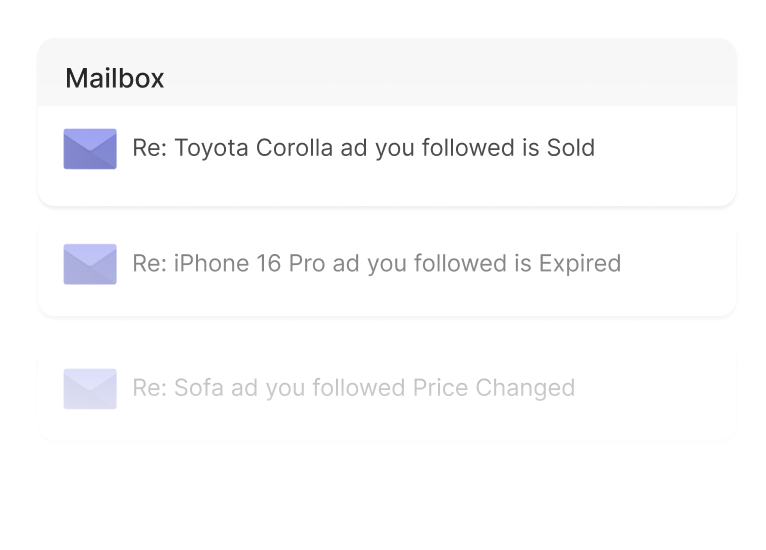Open the Sofa Price Changed email

(x=353, y=388)
